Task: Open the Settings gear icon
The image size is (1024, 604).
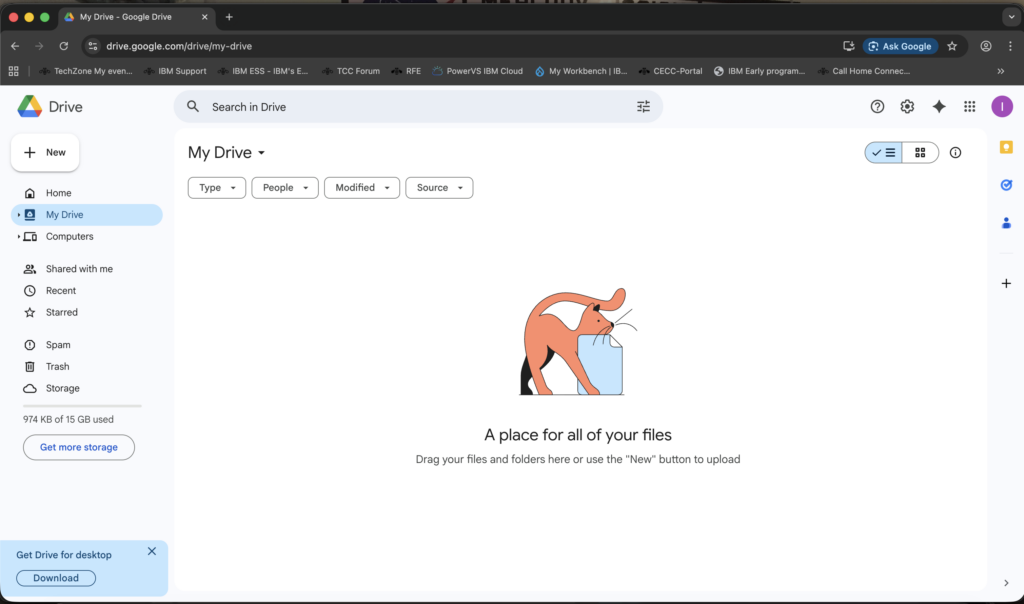Action: (x=907, y=107)
